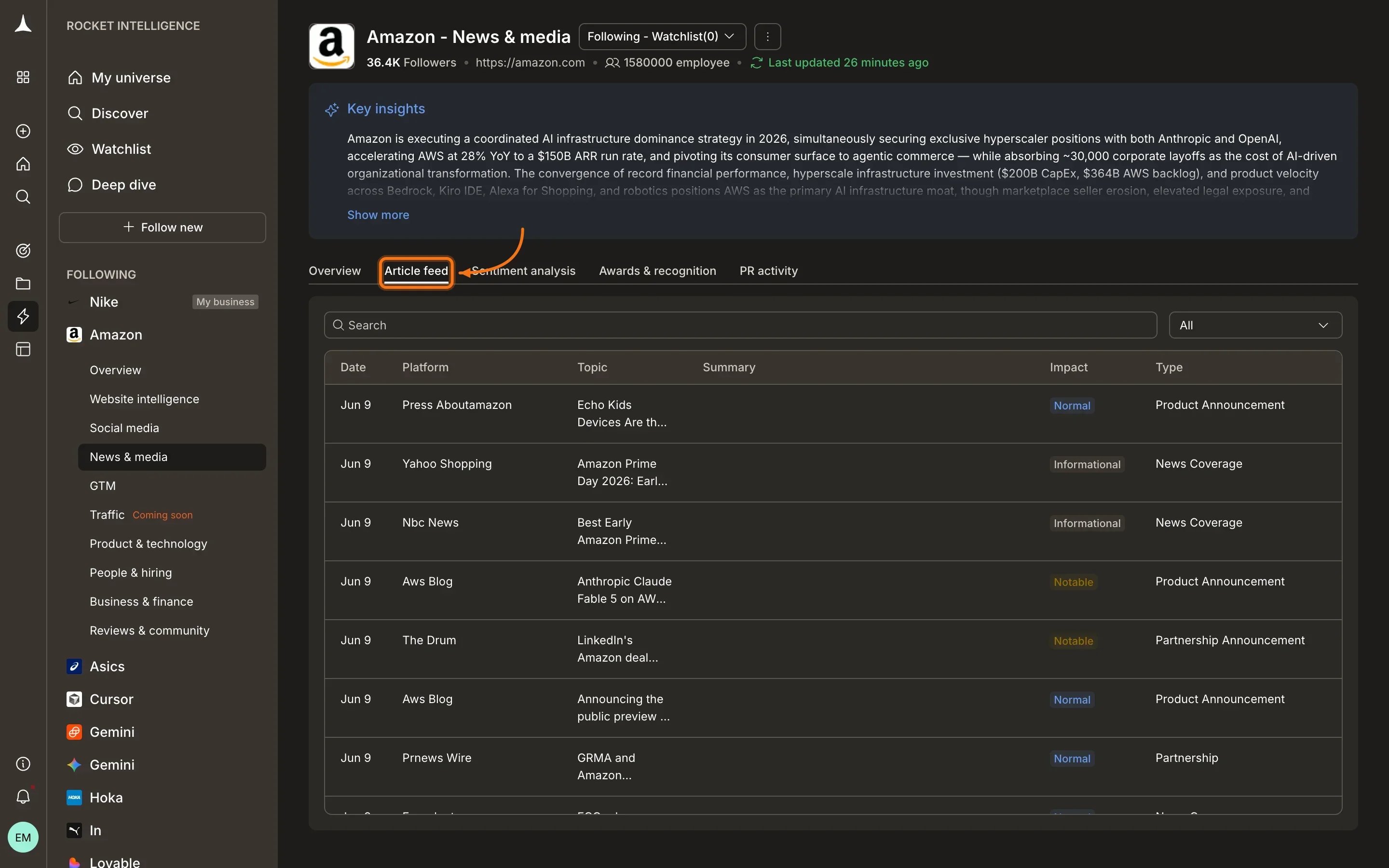Viewport: 1389px width, 868px height.
Task: Click the Cursor logo icon in Following
Action: click(x=74, y=699)
